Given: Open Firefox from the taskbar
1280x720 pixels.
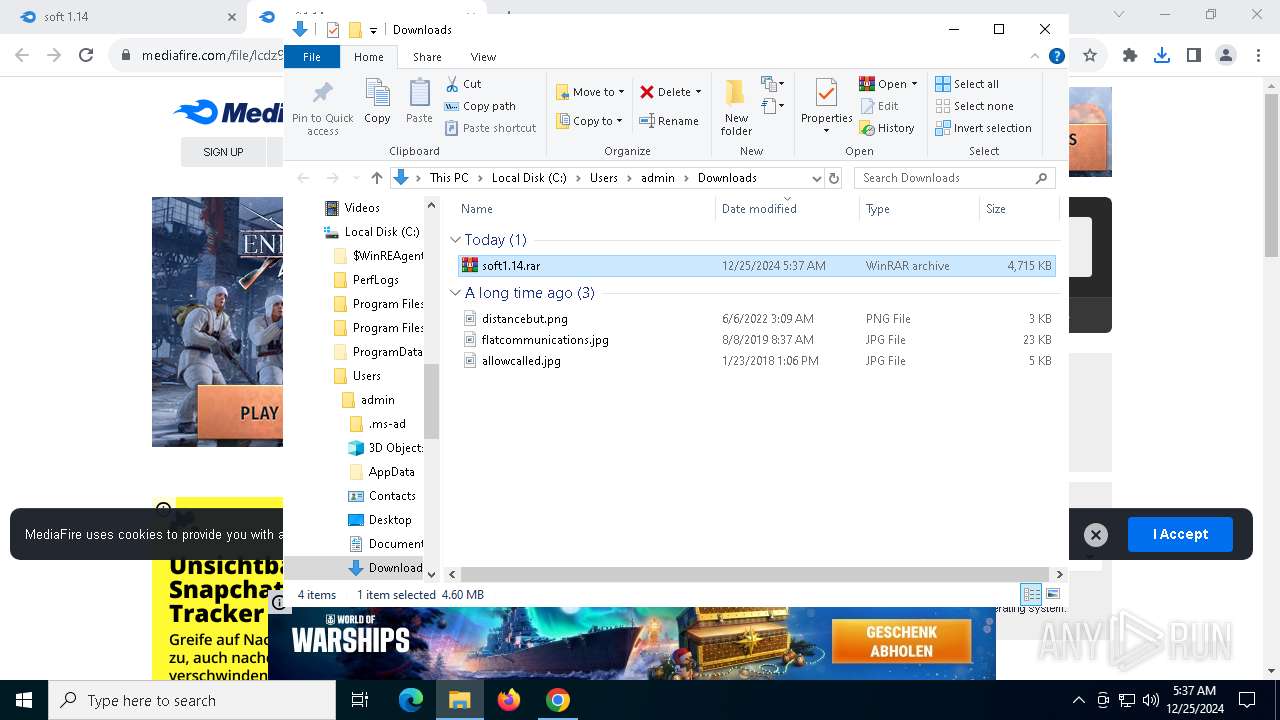Looking at the screenshot, I should pos(509,700).
